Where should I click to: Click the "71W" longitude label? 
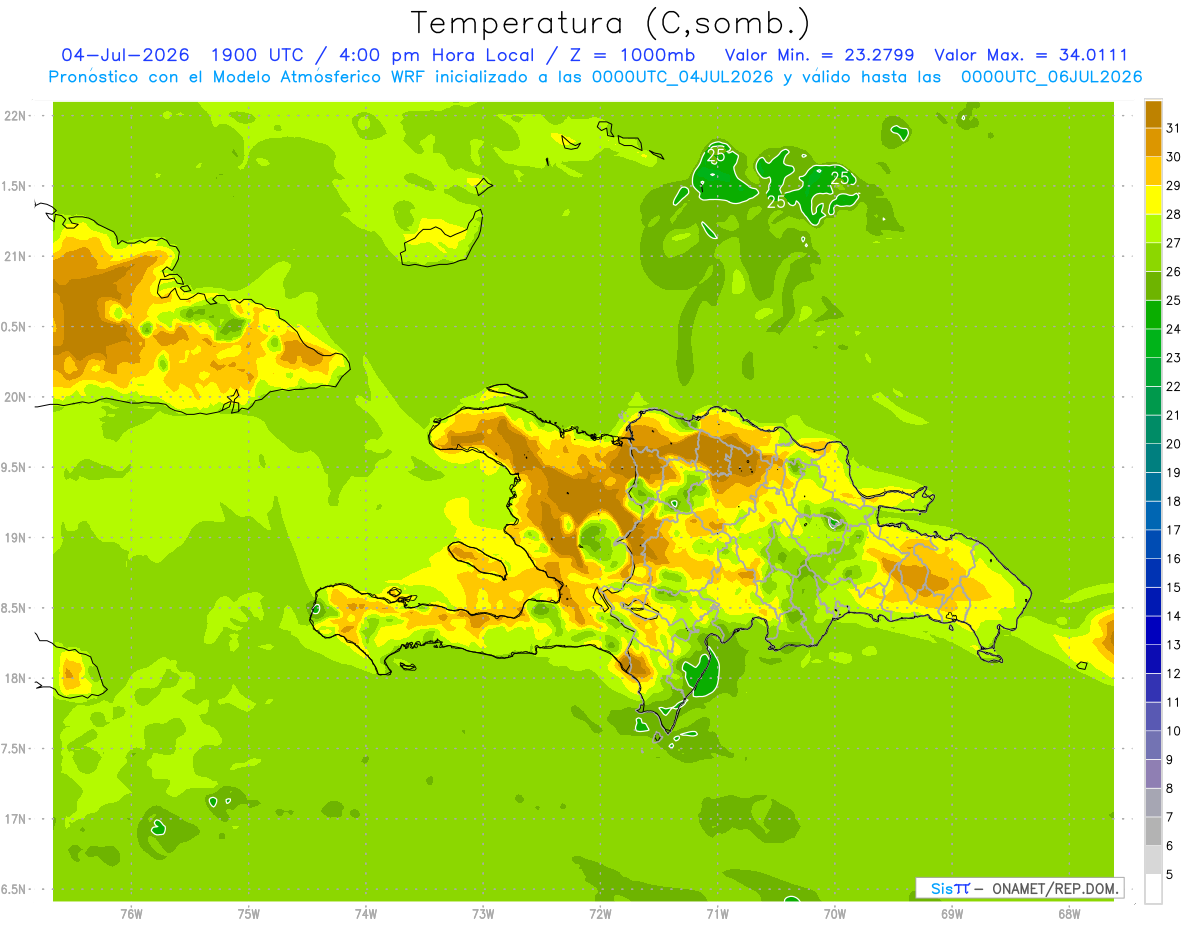coord(717,913)
